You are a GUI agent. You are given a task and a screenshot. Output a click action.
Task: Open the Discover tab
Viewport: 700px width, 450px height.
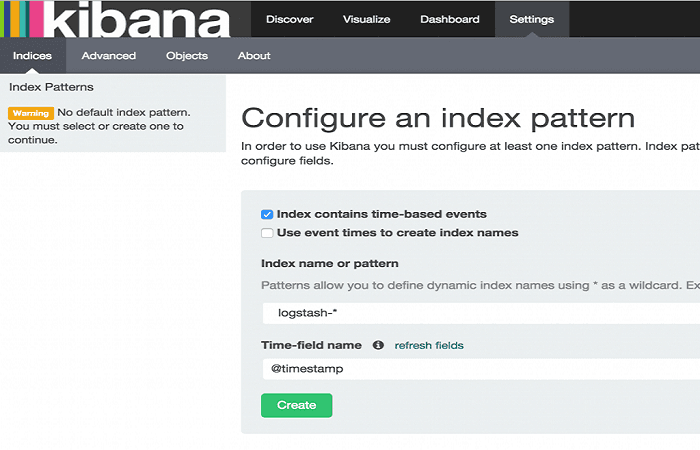(289, 19)
